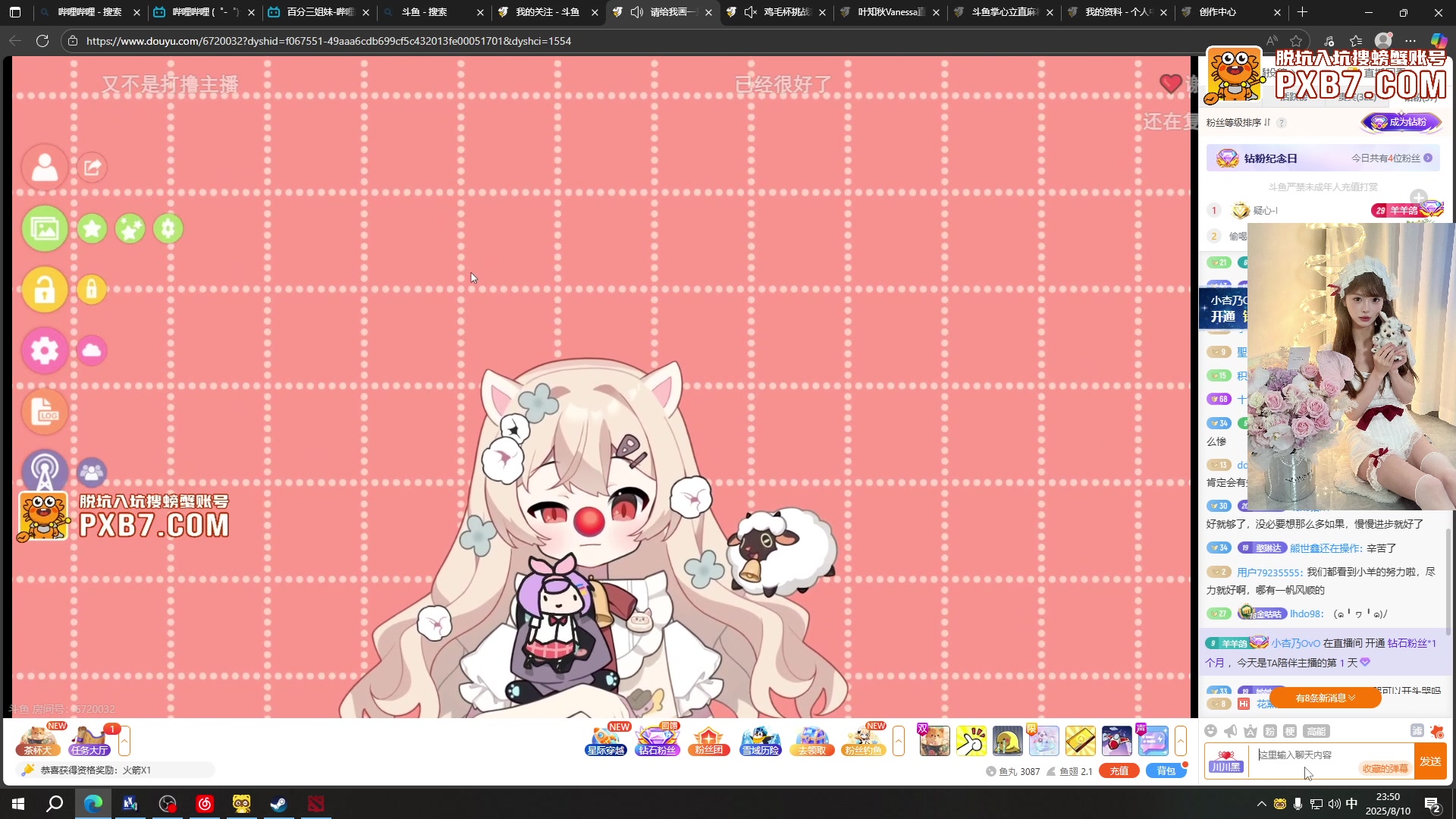
Task: Toggle the 高能 chat option
Action: tap(1316, 731)
